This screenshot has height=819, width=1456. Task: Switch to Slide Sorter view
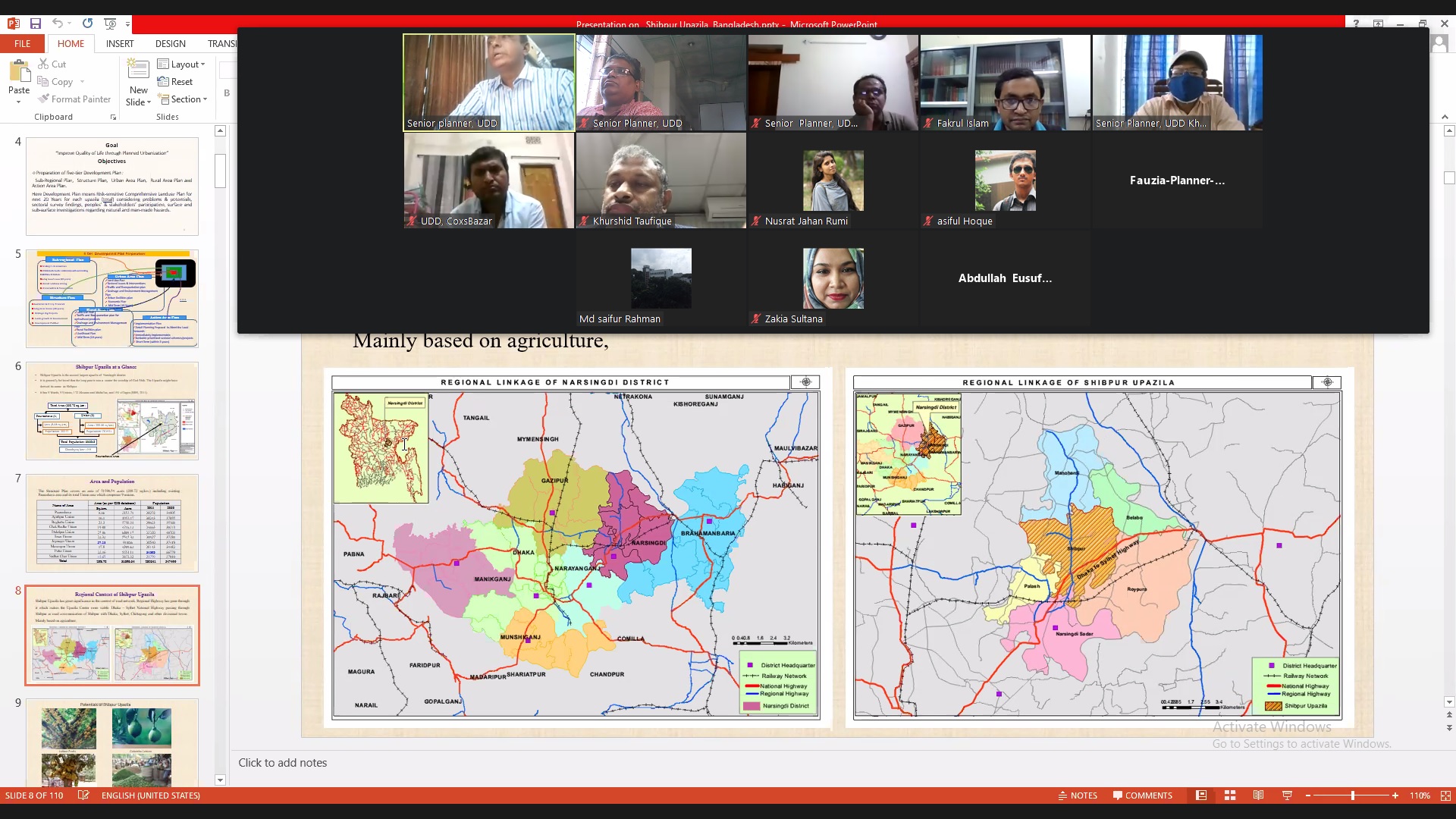[x=1230, y=795]
